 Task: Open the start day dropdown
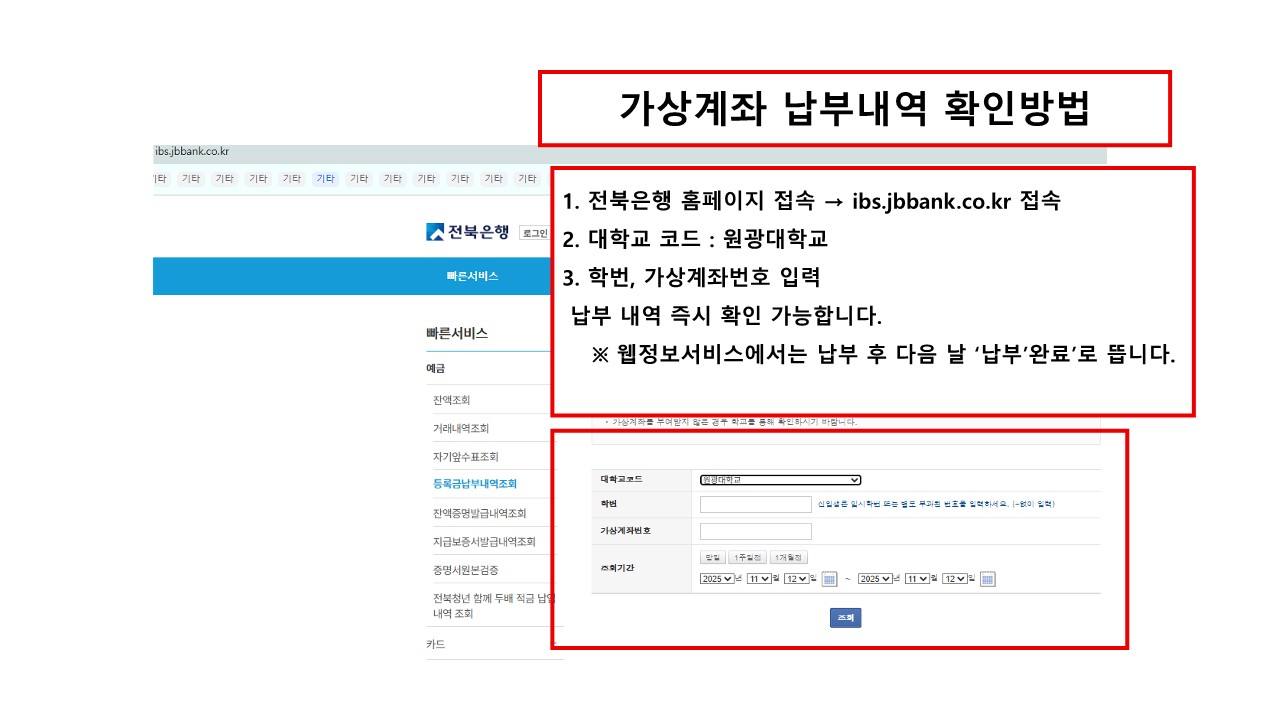pos(795,579)
